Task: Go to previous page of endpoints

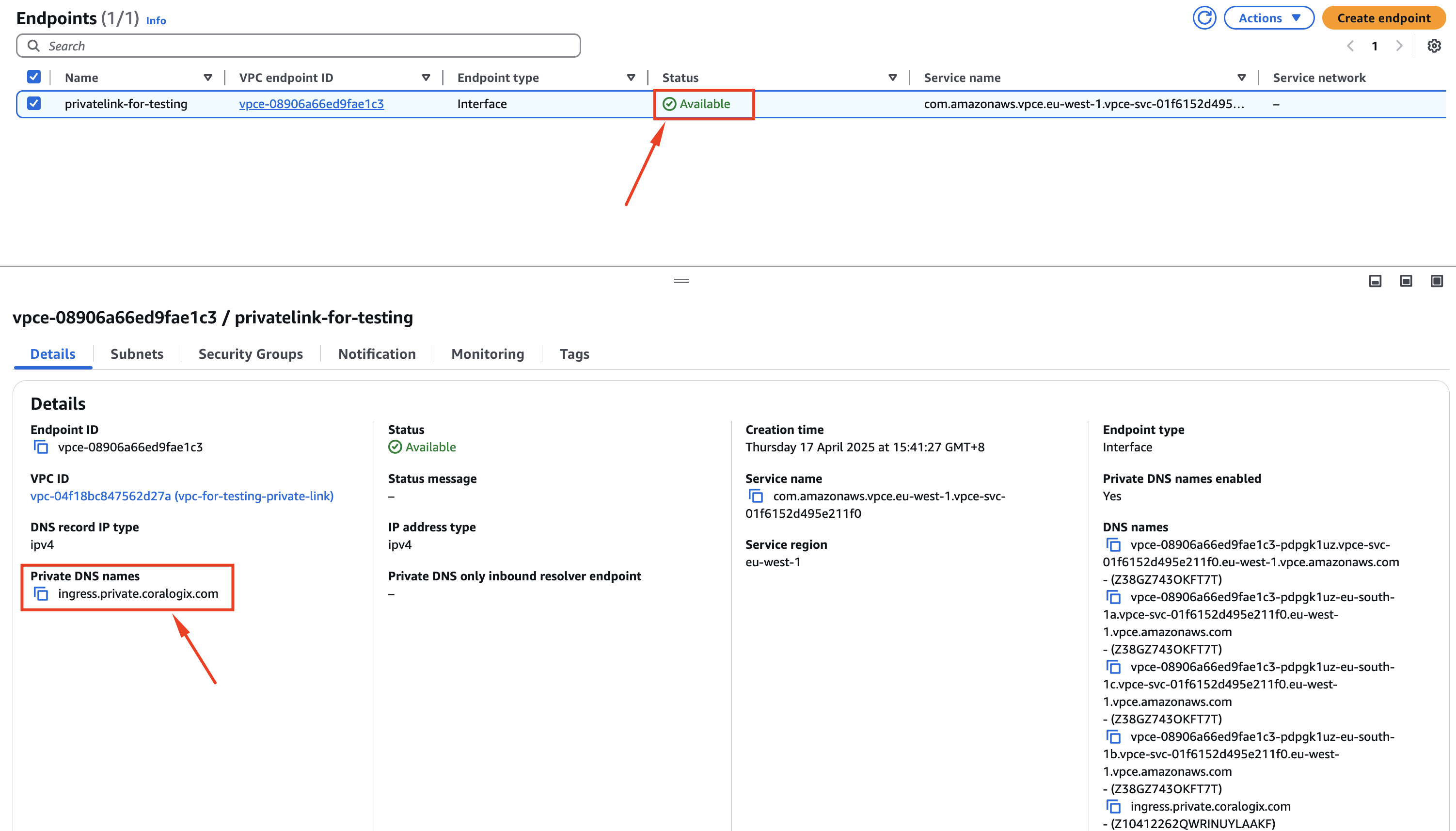Action: pos(1350,46)
